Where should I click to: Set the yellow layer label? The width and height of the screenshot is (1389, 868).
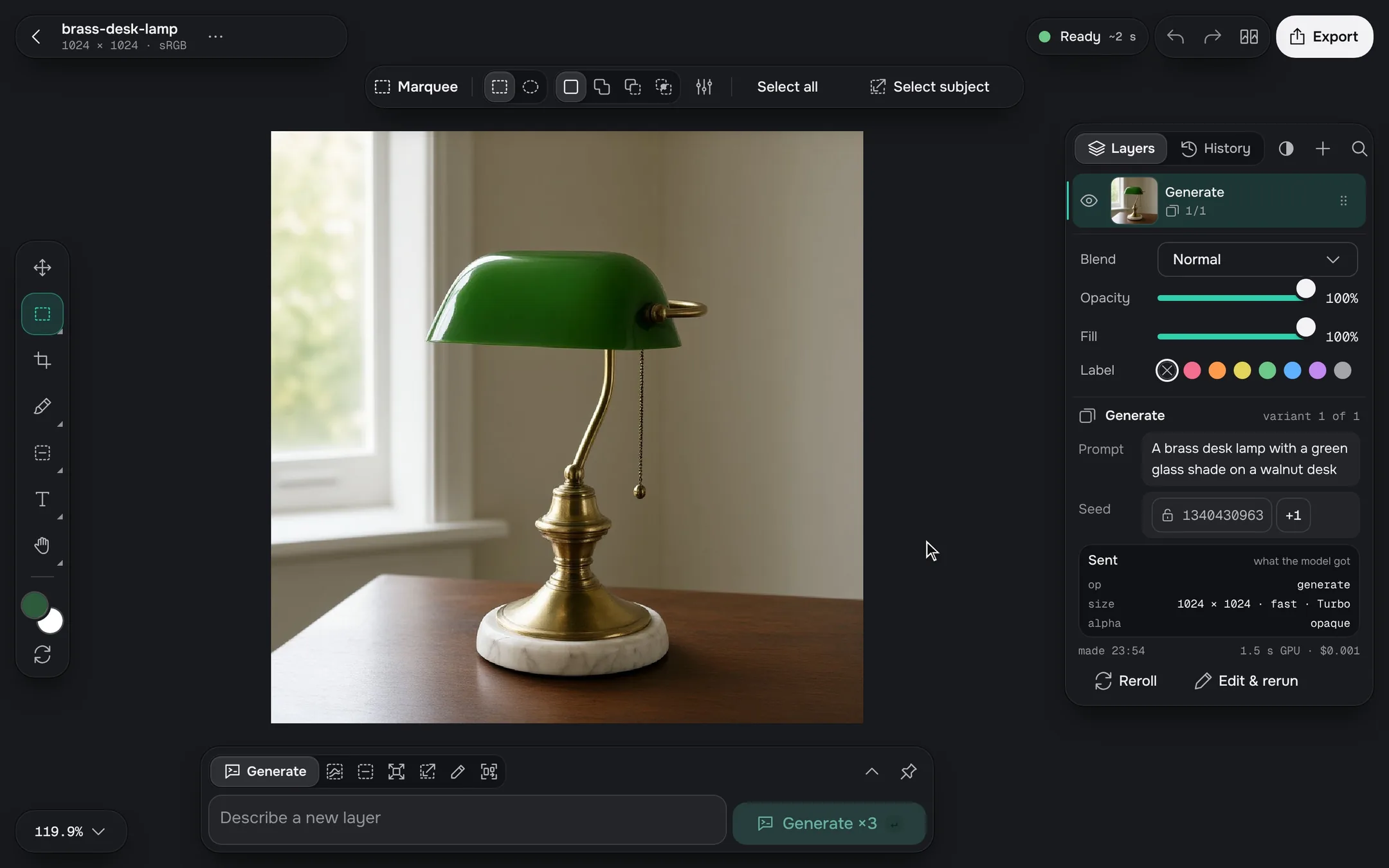[1242, 370]
